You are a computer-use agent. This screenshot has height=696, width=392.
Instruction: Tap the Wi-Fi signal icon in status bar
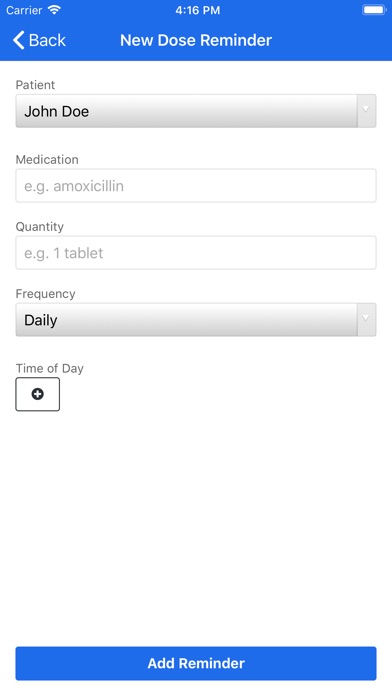click(x=54, y=10)
